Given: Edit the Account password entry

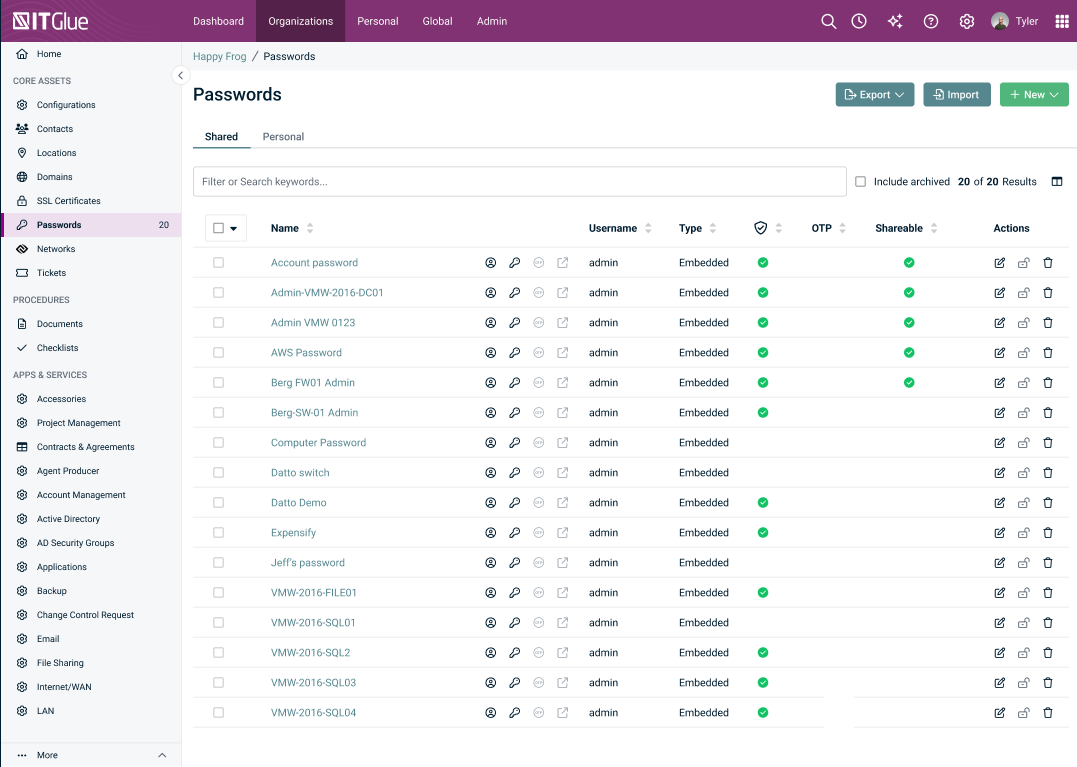Looking at the screenshot, I should click(999, 263).
